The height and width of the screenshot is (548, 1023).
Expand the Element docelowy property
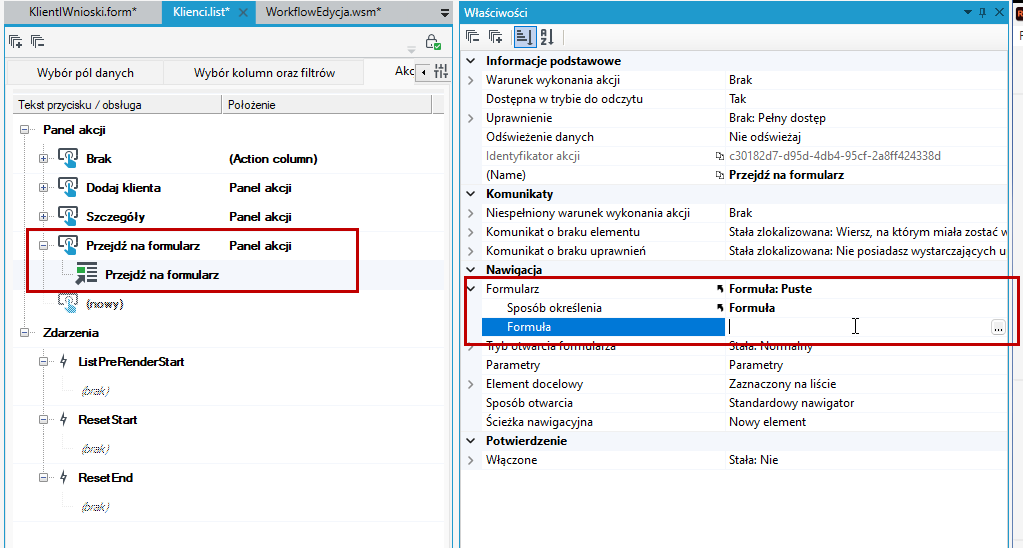pyautogui.click(x=471, y=384)
